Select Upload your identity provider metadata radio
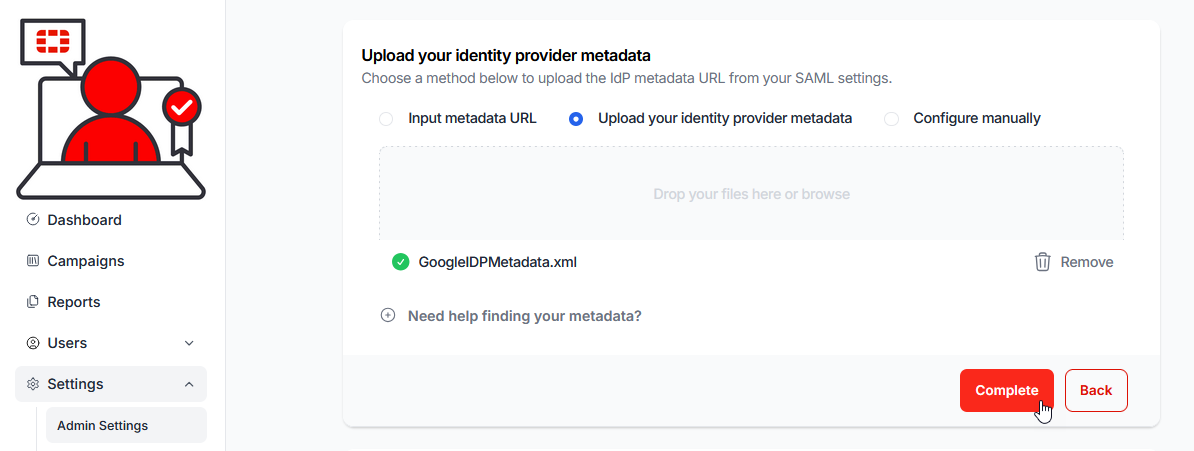Screen dimensions: 1194x451 (x=576, y=119)
